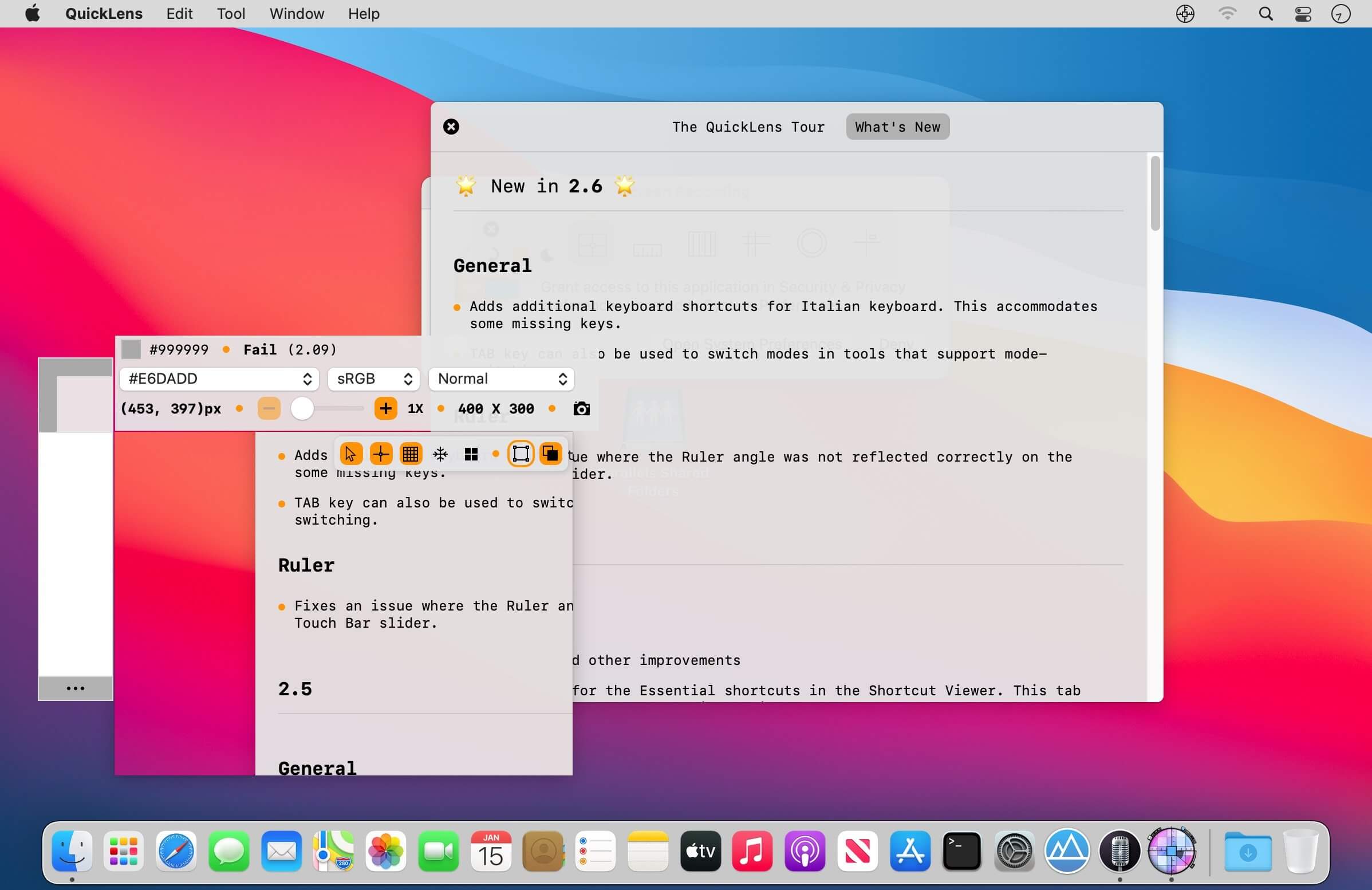
Task: Capture screenshot with the camera icon
Action: click(582, 409)
